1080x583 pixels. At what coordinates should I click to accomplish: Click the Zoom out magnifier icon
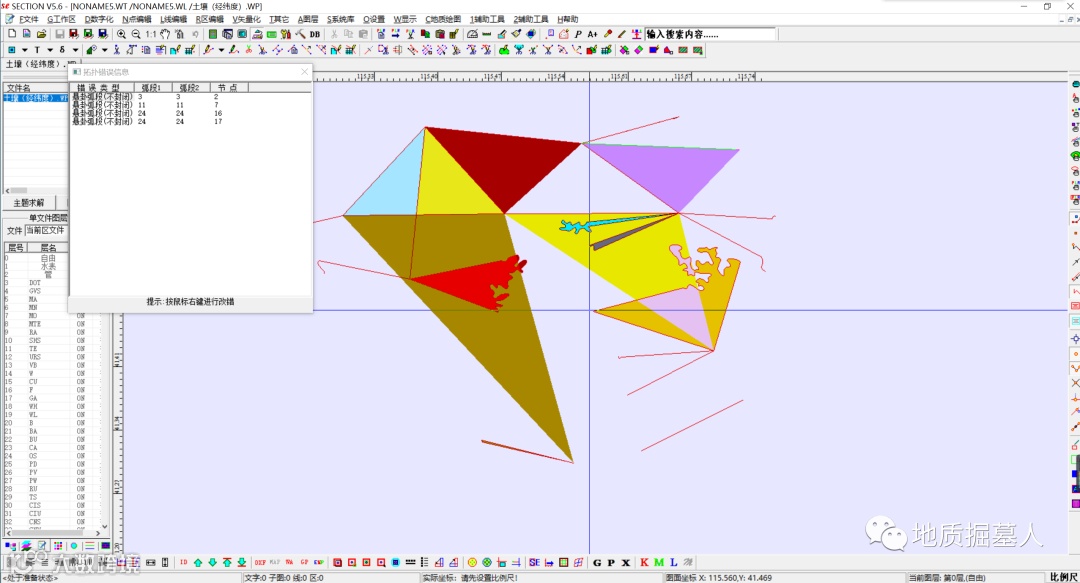pyautogui.click(x=136, y=34)
